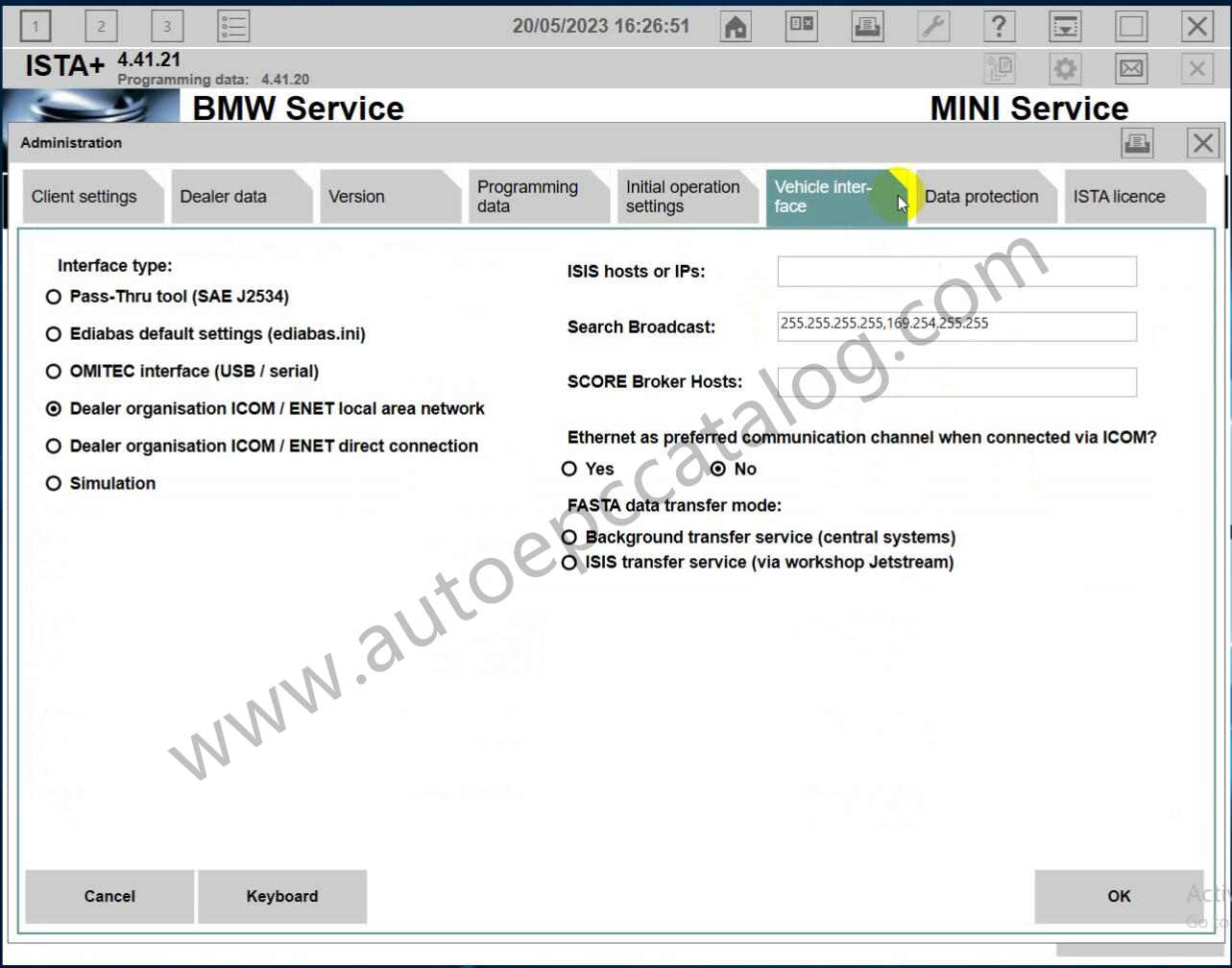The width and height of the screenshot is (1232, 968).
Task: Click the Search Broadcast input field
Action: point(957,327)
